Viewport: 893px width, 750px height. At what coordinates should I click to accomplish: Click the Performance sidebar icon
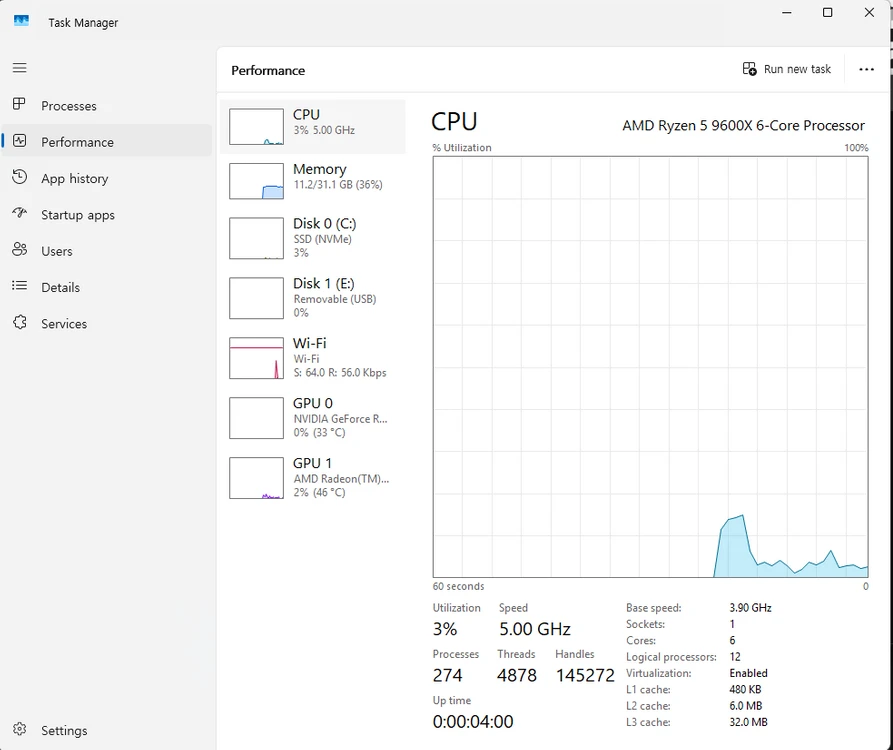(x=19, y=141)
